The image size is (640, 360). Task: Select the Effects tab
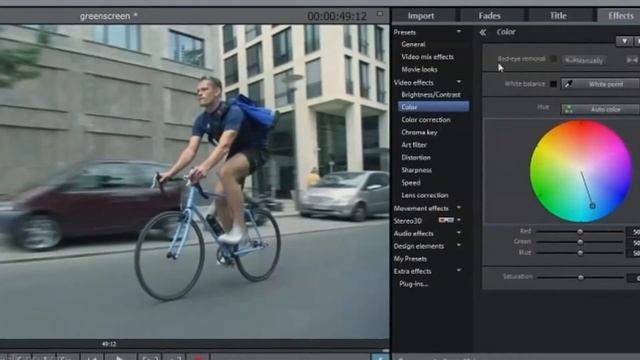pyautogui.click(x=620, y=16)
